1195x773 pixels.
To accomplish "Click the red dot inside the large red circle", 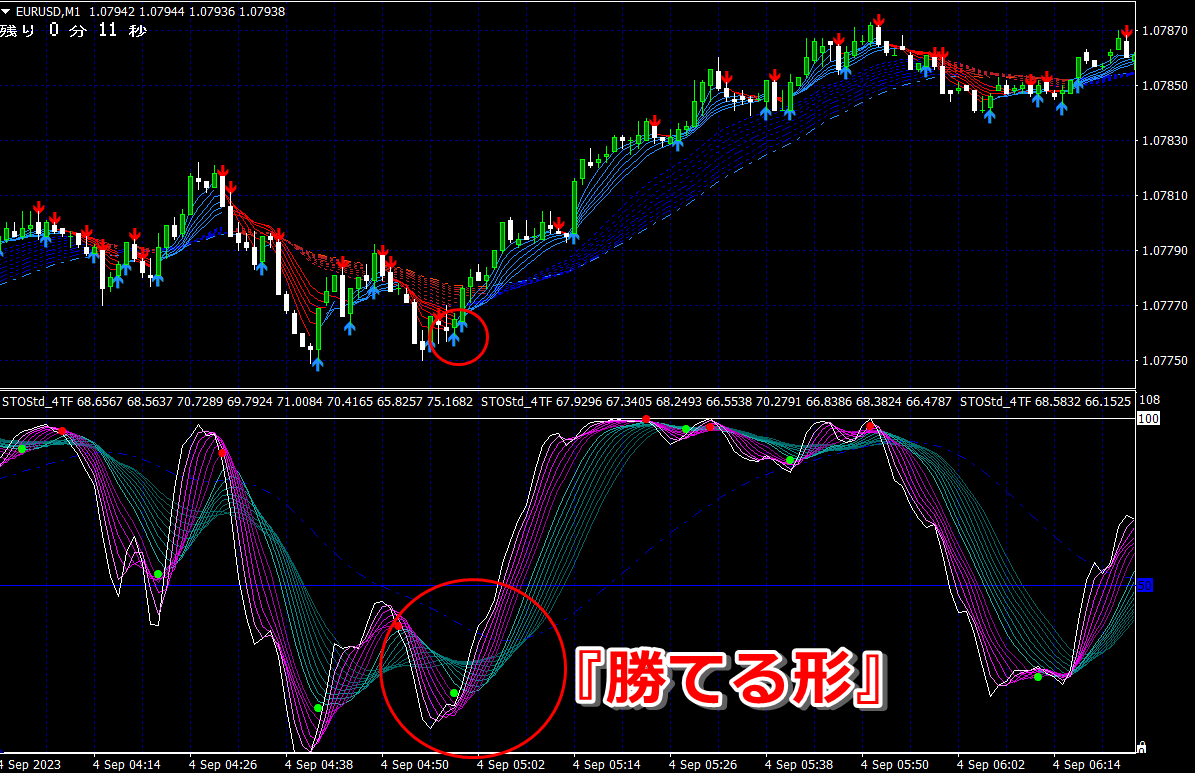I will tap(397, 626).
